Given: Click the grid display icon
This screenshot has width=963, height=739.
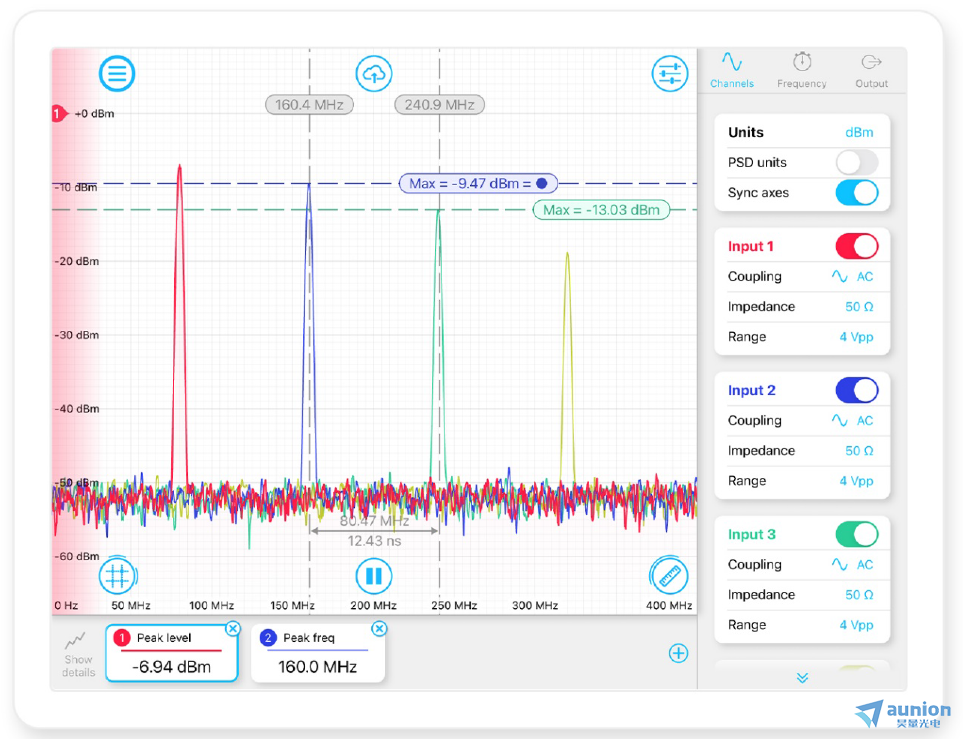Looking at the screenshot, I should coord(117,576).
